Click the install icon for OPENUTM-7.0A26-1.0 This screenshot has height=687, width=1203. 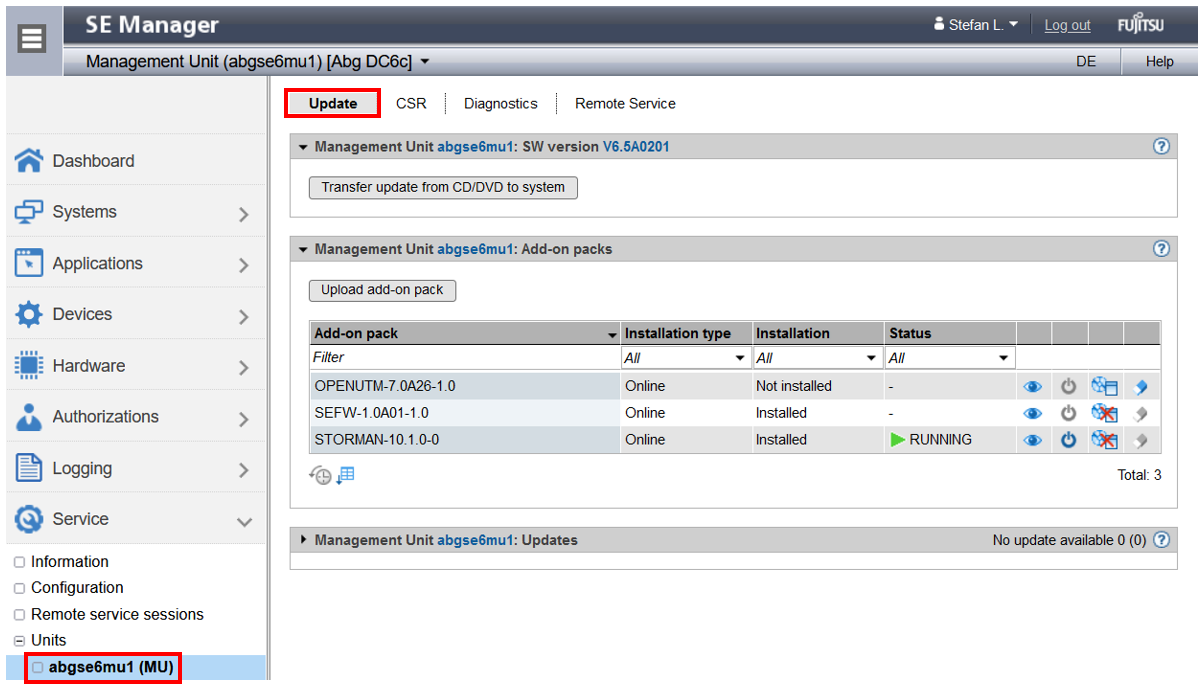[1104, 386]
